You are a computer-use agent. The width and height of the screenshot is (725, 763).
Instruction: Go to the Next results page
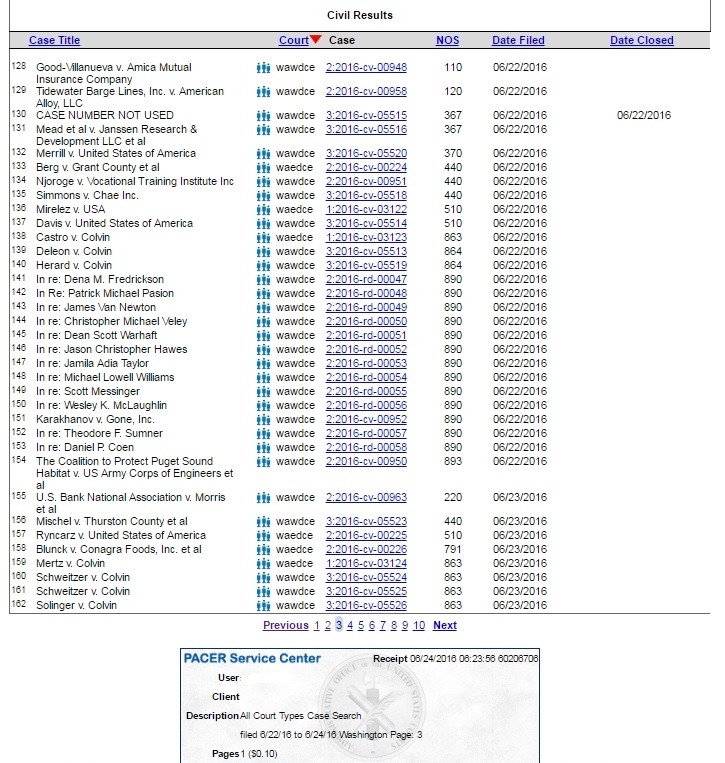(445, 626)
